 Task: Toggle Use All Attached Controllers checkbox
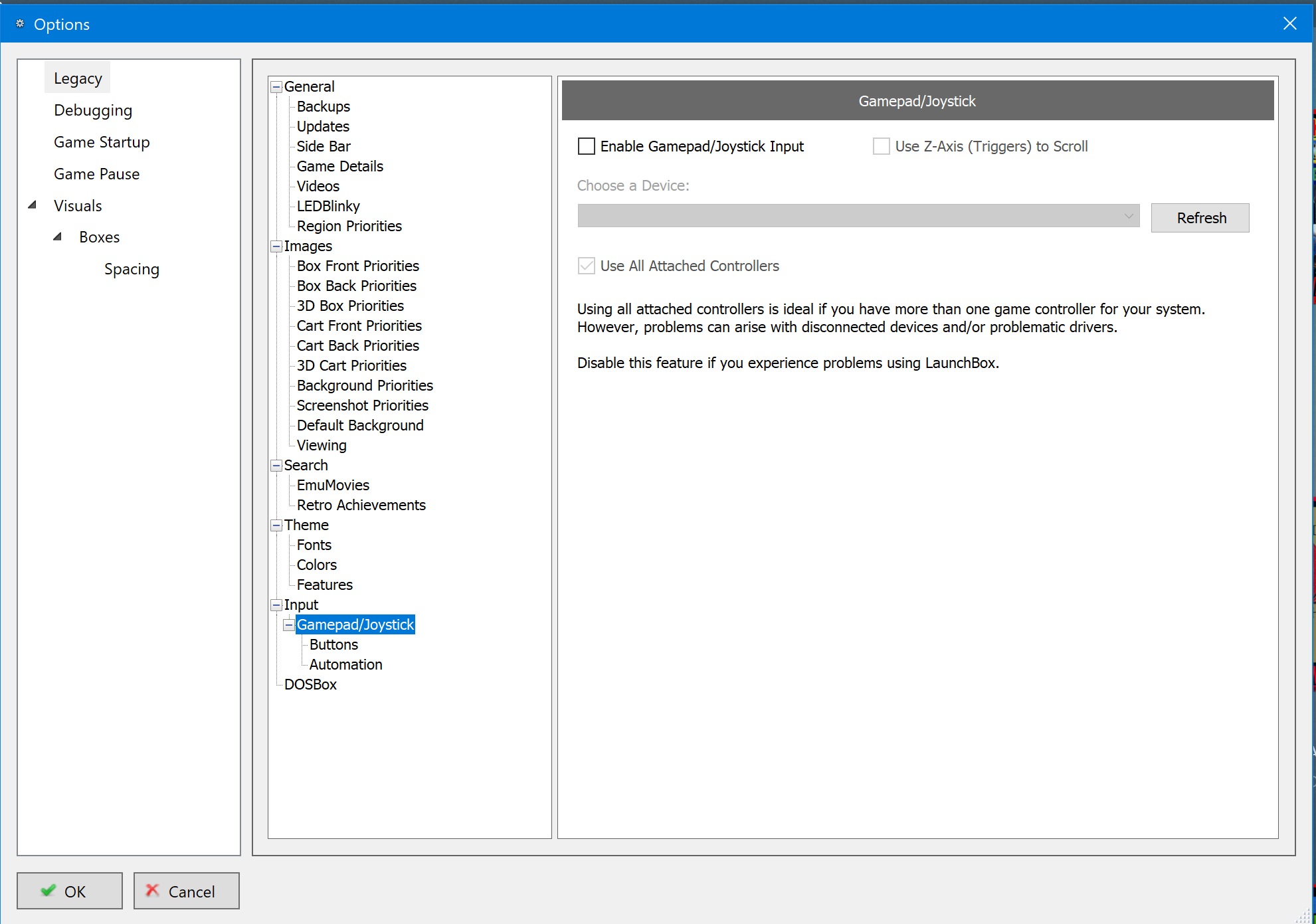tap(587, 266)
